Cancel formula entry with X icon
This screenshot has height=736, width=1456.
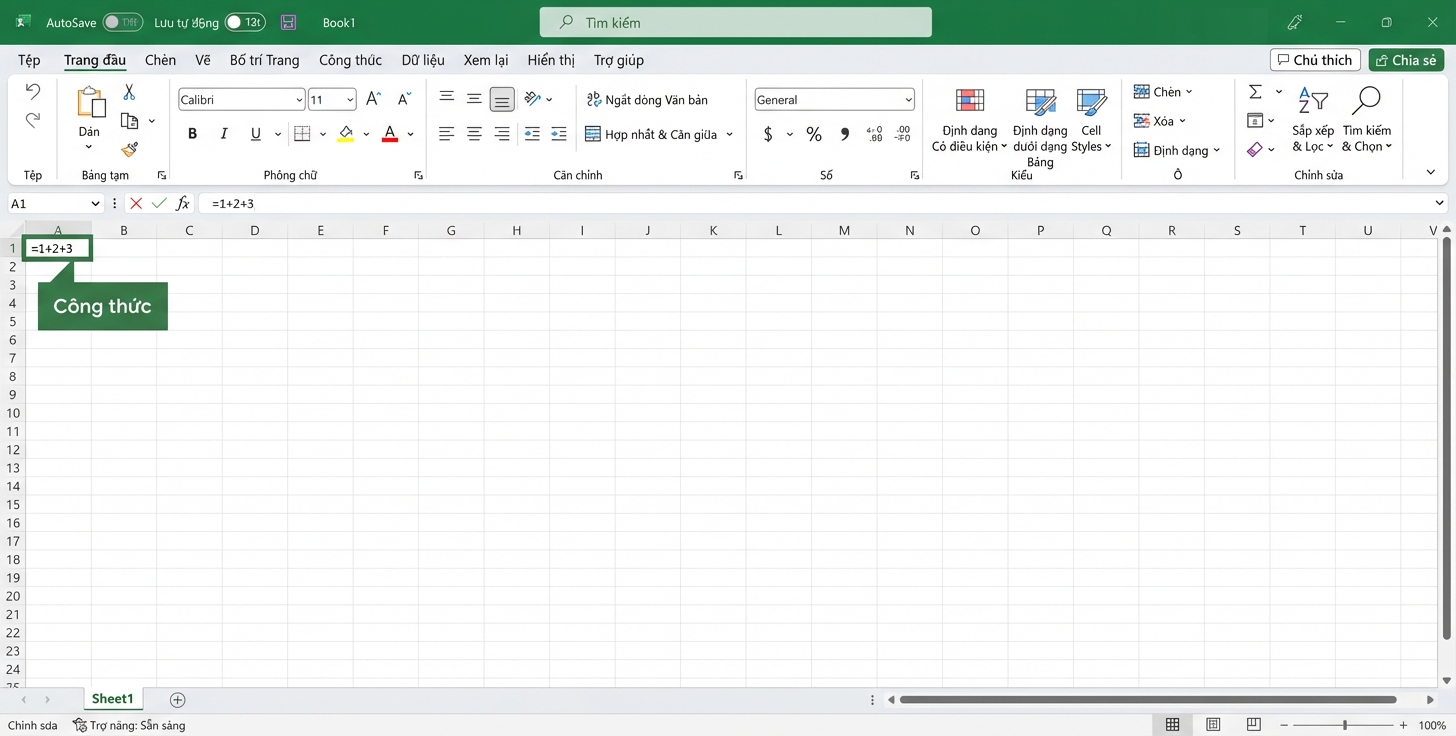(136, 203)
